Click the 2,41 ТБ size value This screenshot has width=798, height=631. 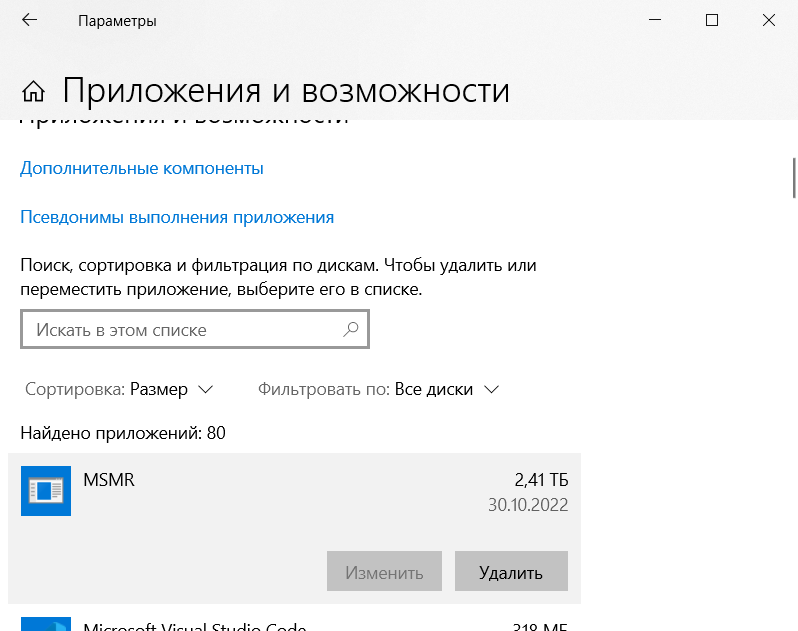pos(541,480)
